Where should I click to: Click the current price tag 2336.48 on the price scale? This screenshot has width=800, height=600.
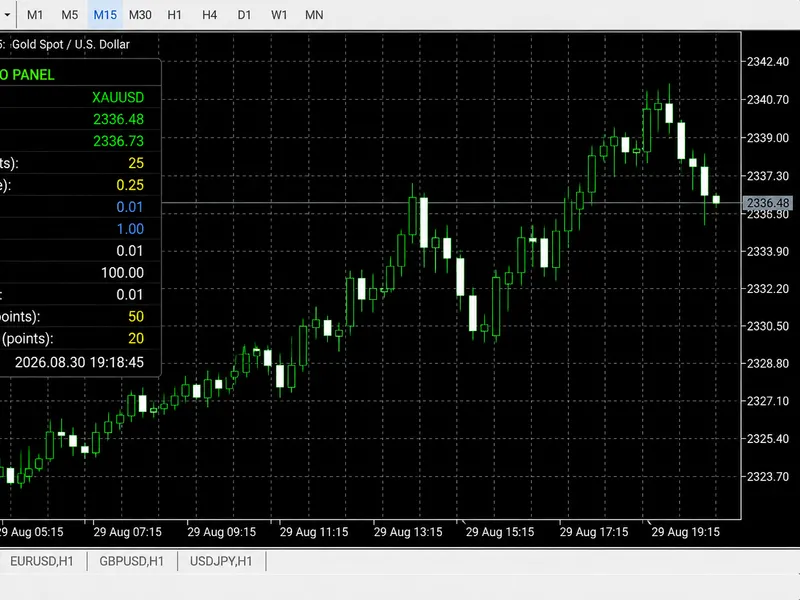(x=768, y=203)
